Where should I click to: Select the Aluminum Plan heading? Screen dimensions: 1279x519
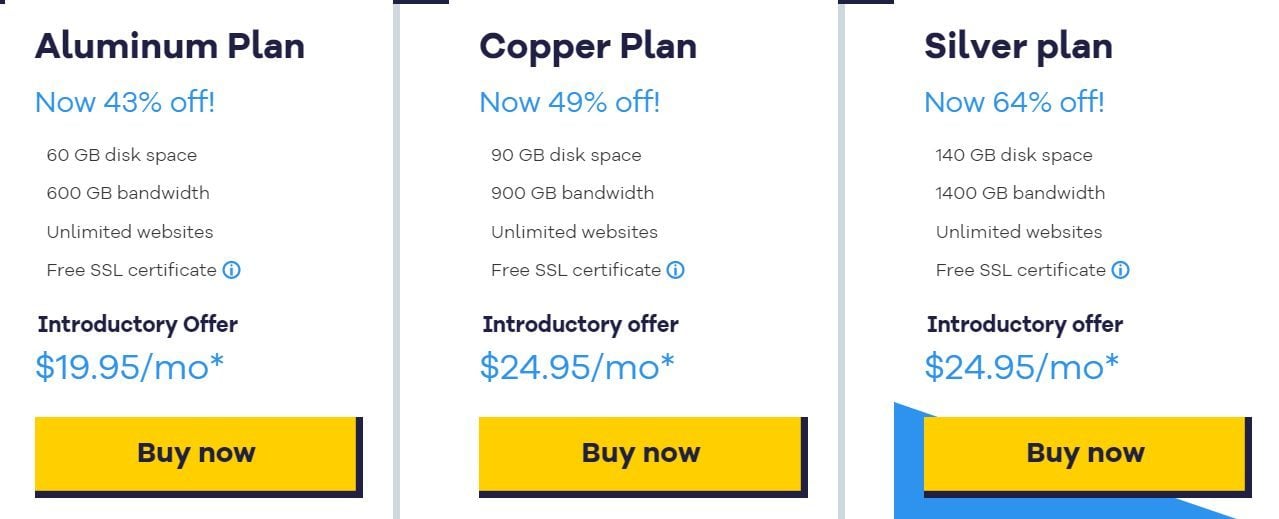point(170,46)
